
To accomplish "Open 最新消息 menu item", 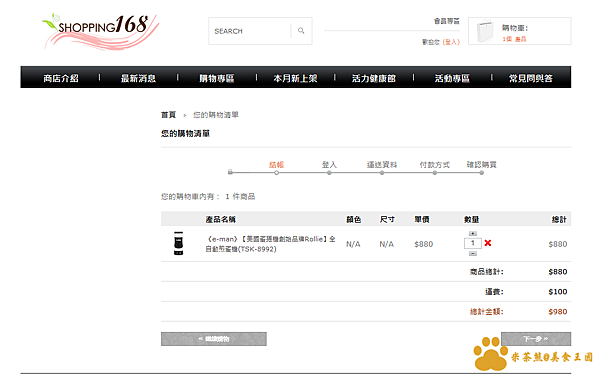I will [x=139, y=78].
